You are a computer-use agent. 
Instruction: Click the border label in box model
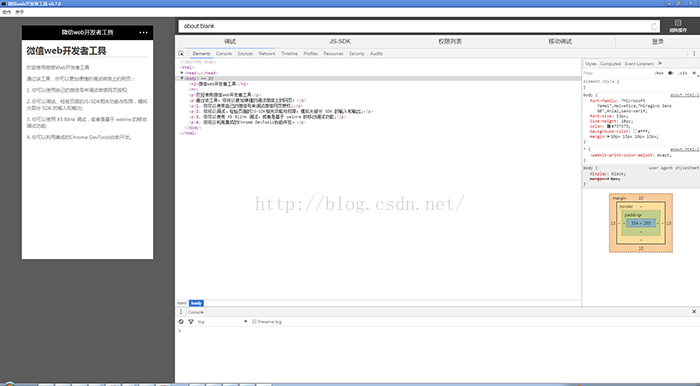pyautogui.click(x=626, y=206)
